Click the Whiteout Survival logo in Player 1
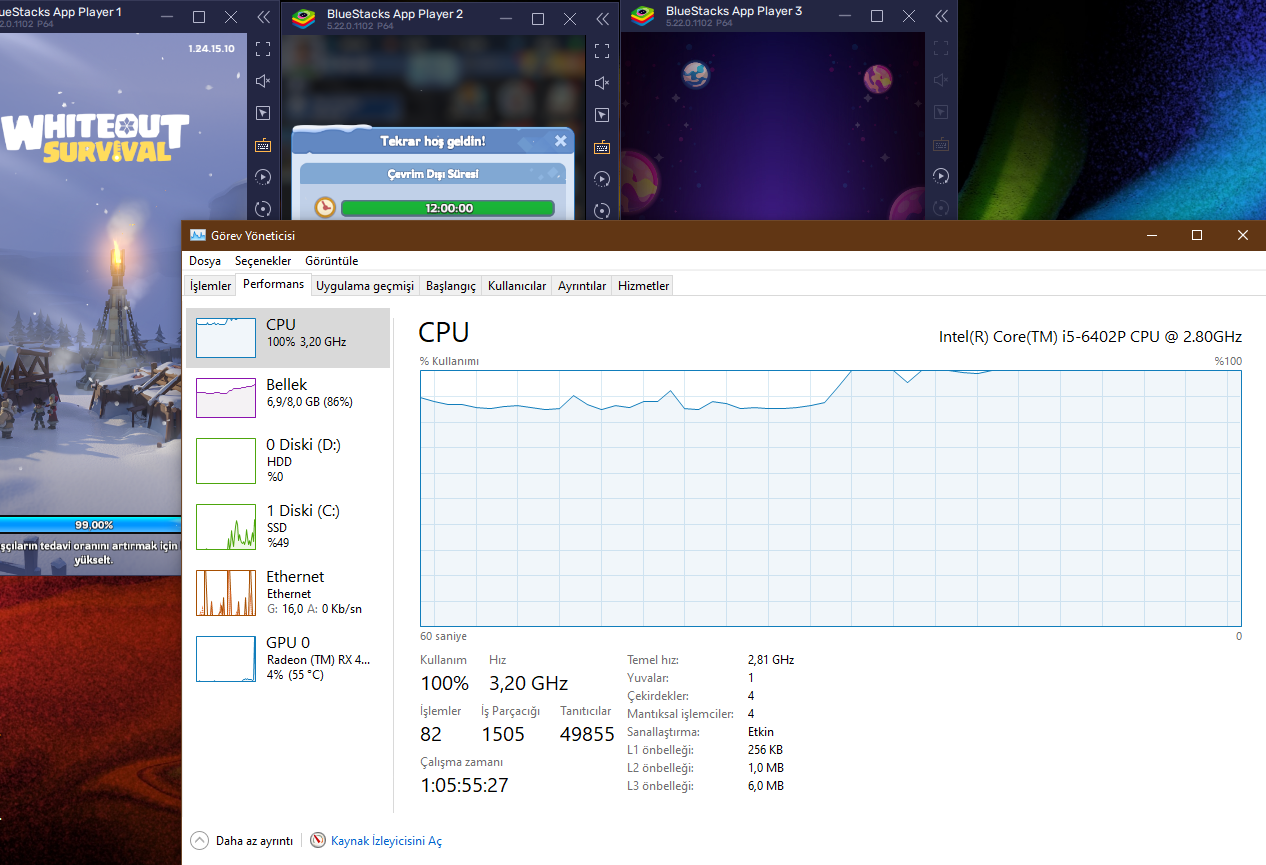 [94, 137]
